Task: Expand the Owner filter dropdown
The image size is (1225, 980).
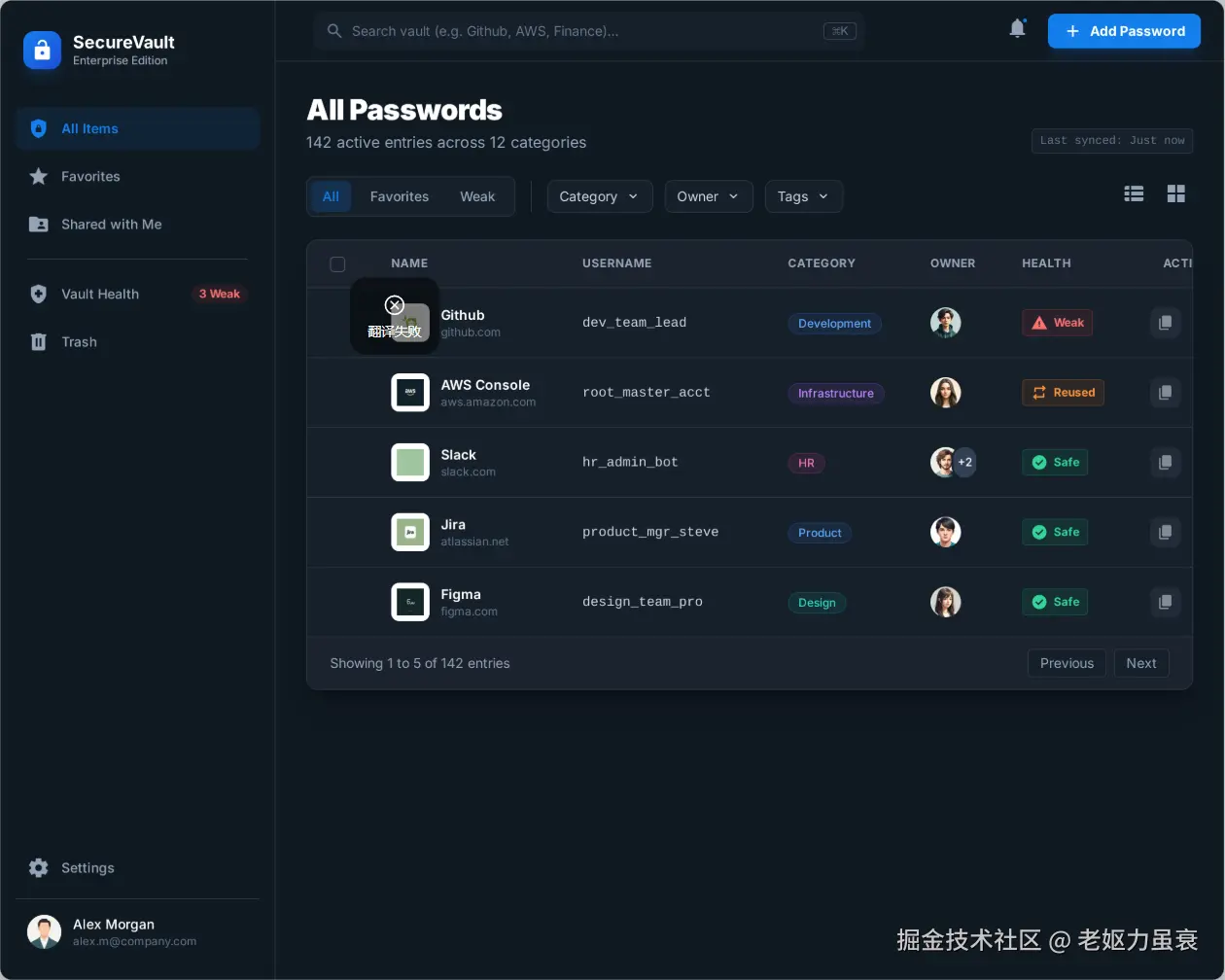Action: coord(709,196)
